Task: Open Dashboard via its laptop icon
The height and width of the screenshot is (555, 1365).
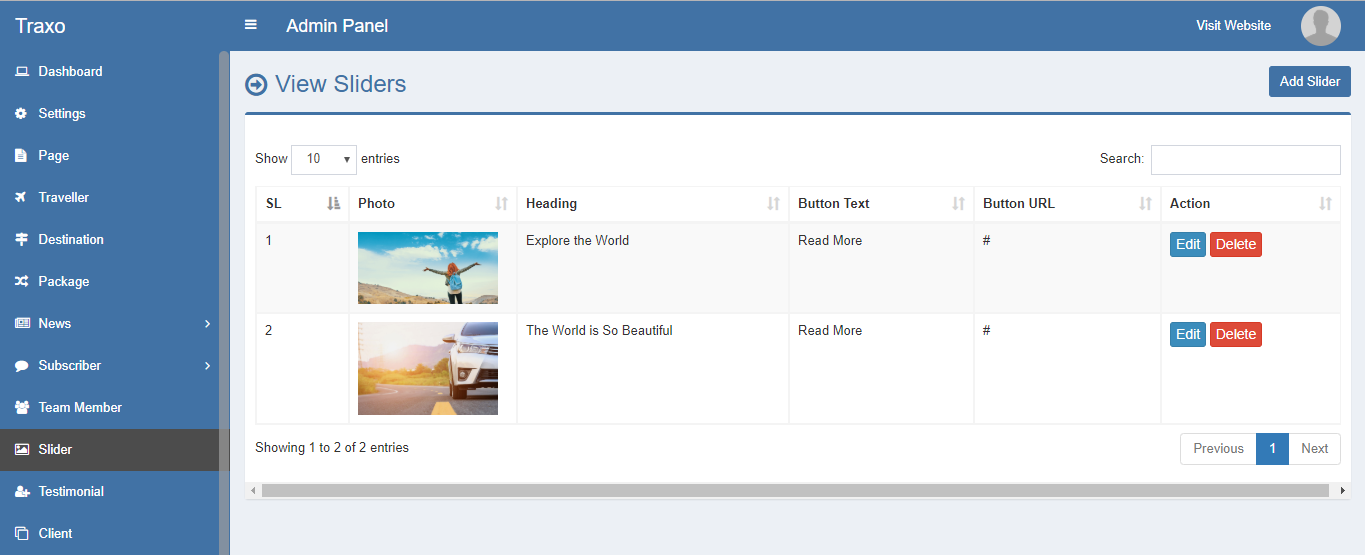Action: pos(21,72)
